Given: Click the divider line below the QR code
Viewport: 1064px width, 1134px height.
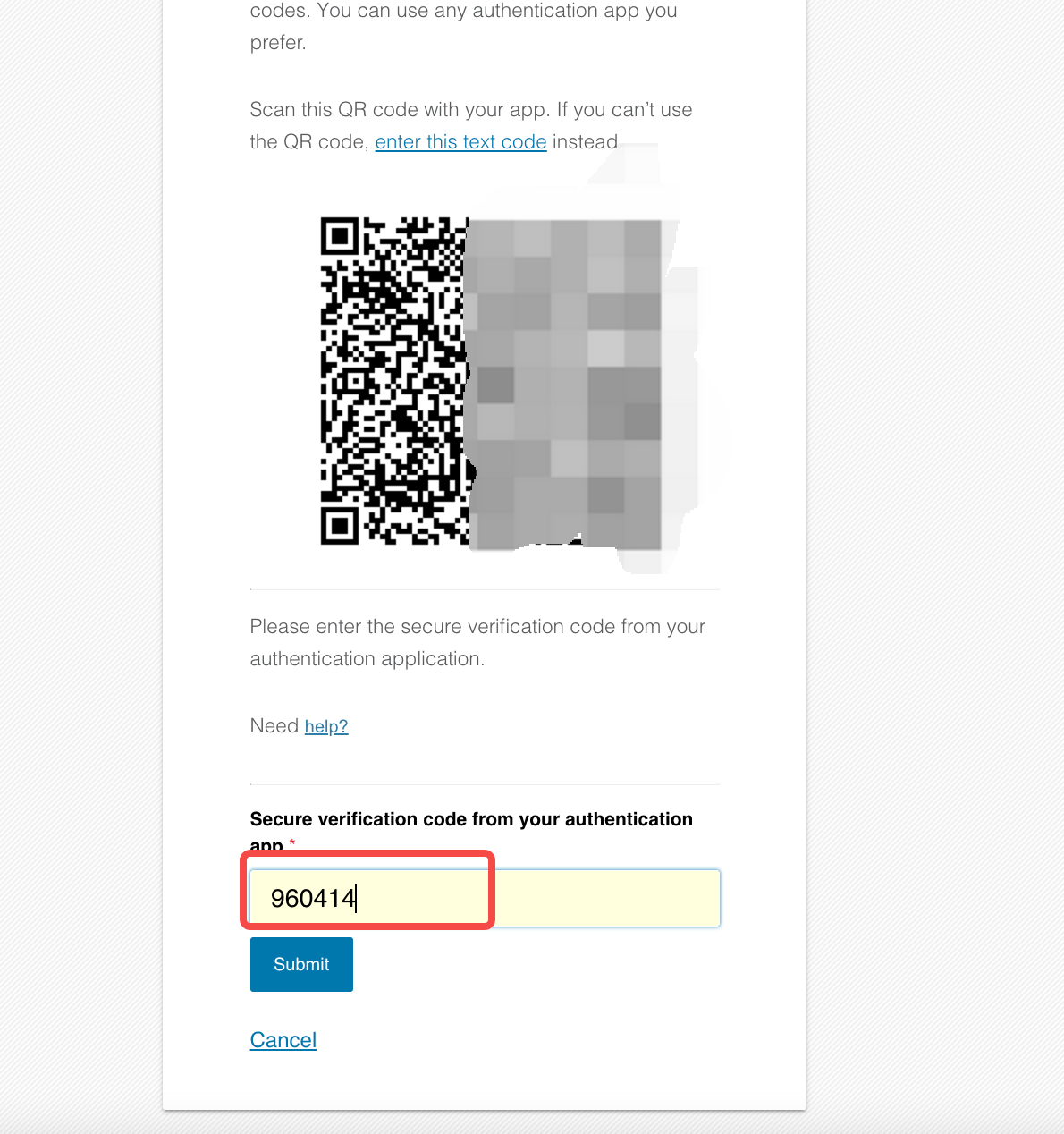Looking at the screenshot, I should coord(485,589).
